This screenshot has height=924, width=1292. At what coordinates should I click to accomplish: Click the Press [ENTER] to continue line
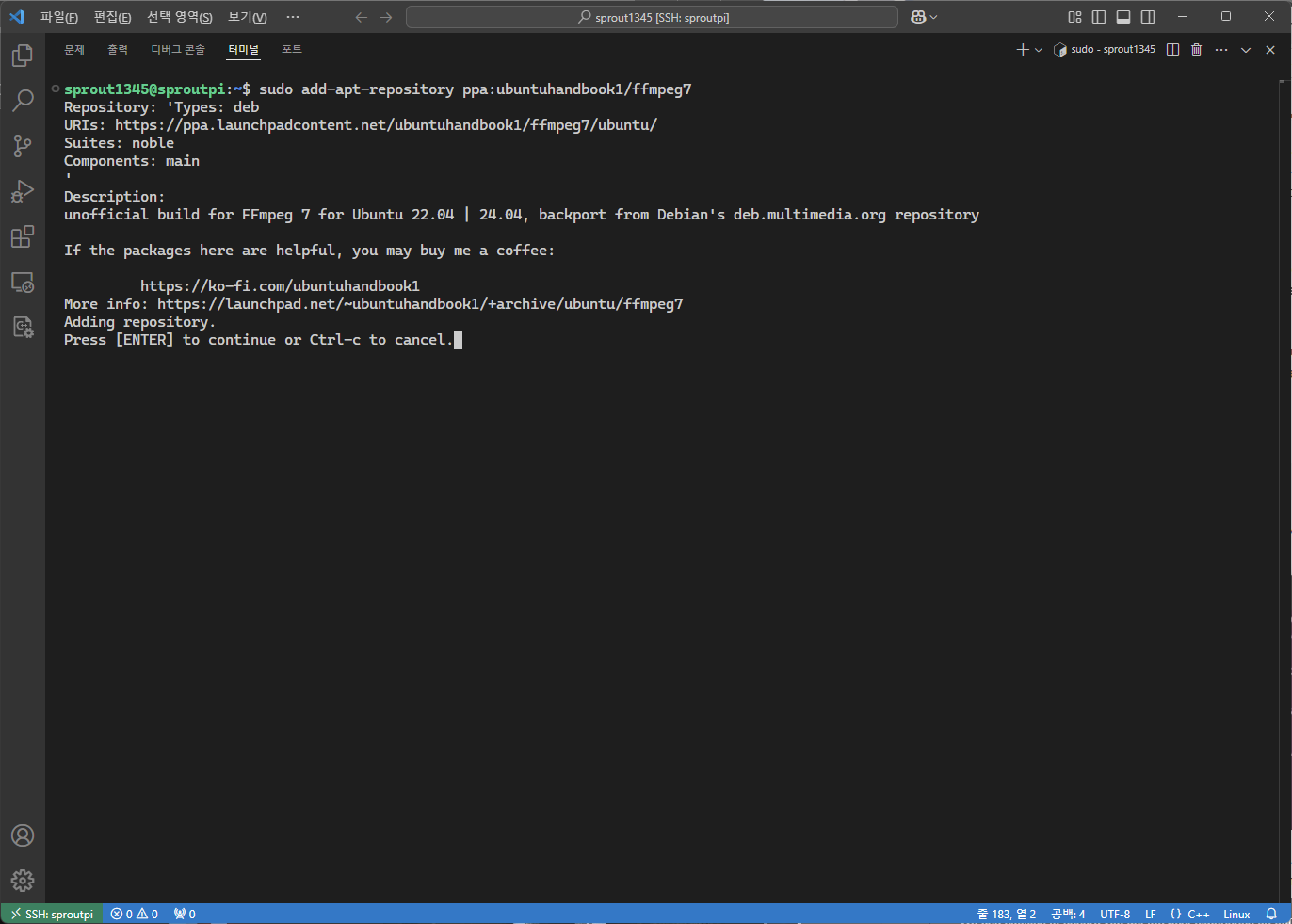click(258, 340)
